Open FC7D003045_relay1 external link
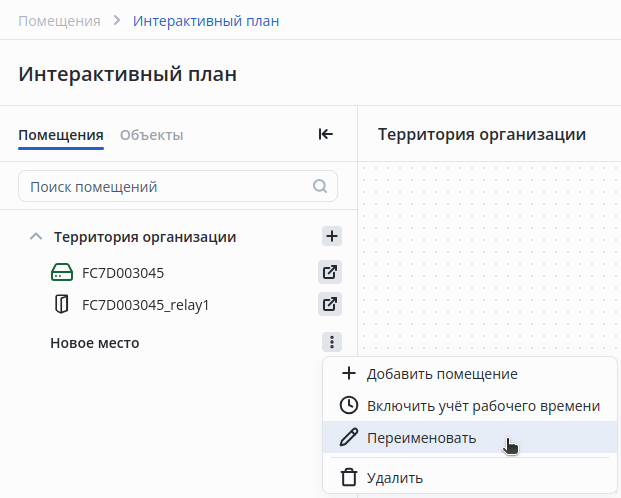The width and height of the screenshot is (621, 498). pyautogui.click(x=331, y=304)
